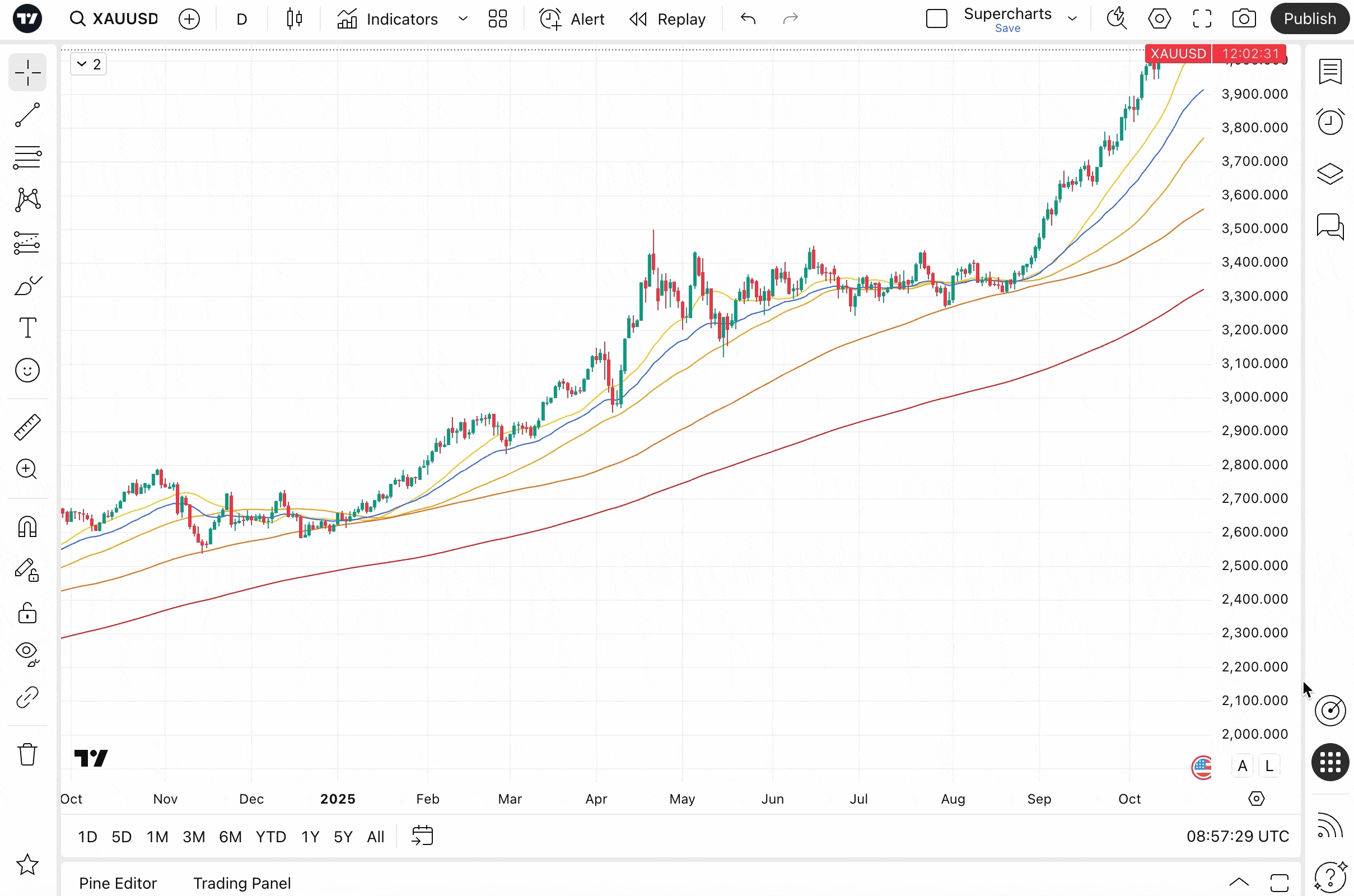This screenshot has width=1354, height=896.
Task: Toggle log scale with the L button
Action: click(x=1269, y=766)
